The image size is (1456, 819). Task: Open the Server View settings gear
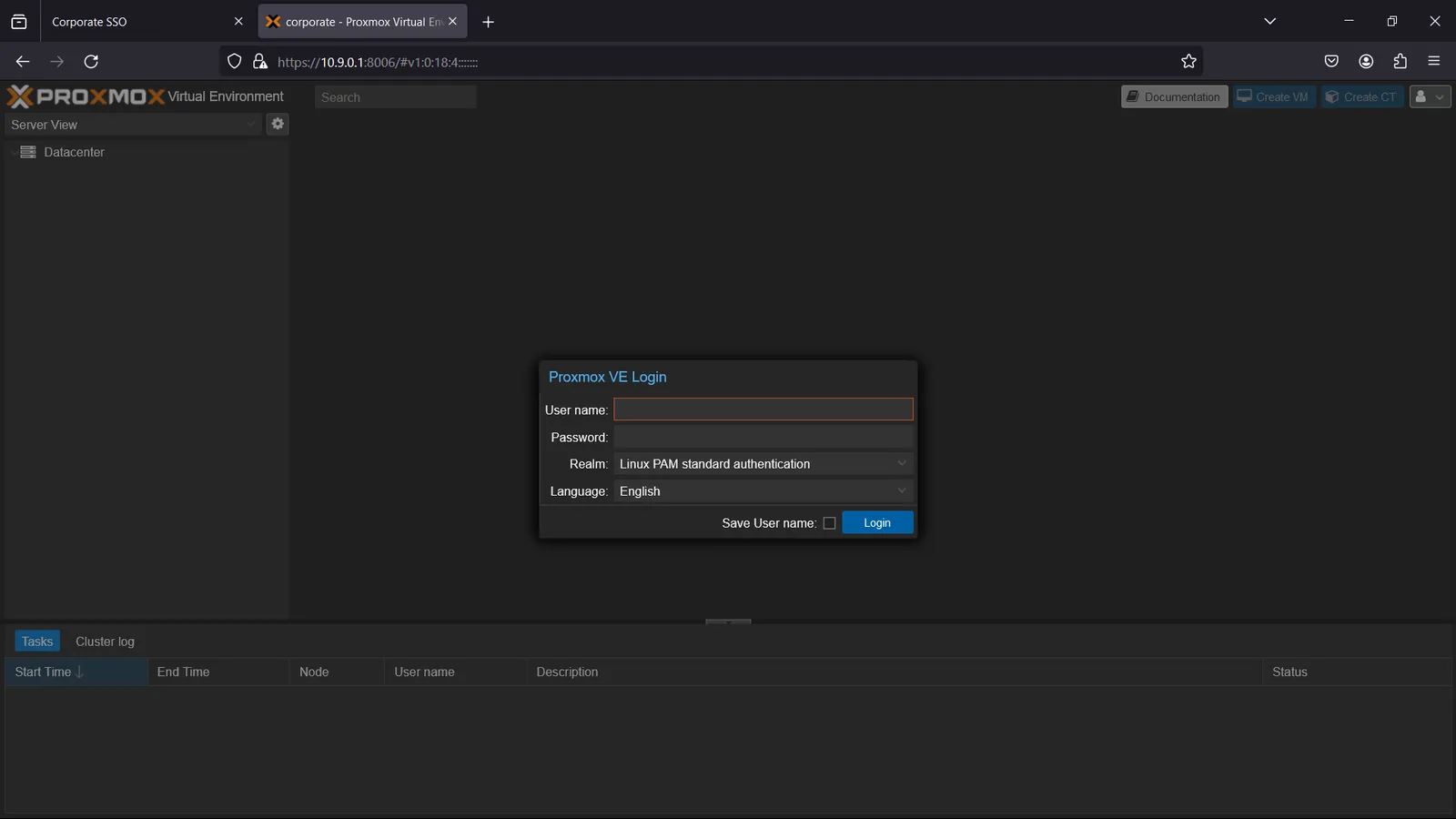pyautogui.click(x=278, y=124)
